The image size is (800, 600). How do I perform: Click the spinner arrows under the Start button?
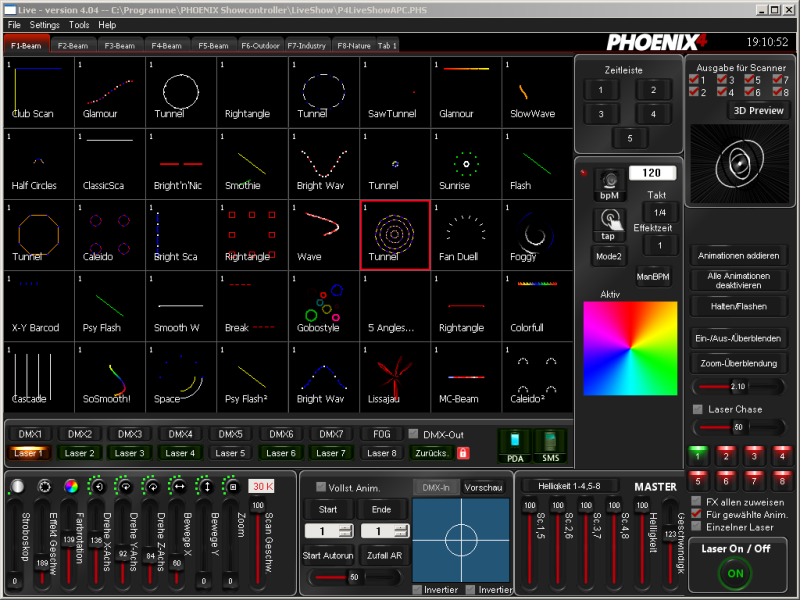click(346, 531)
